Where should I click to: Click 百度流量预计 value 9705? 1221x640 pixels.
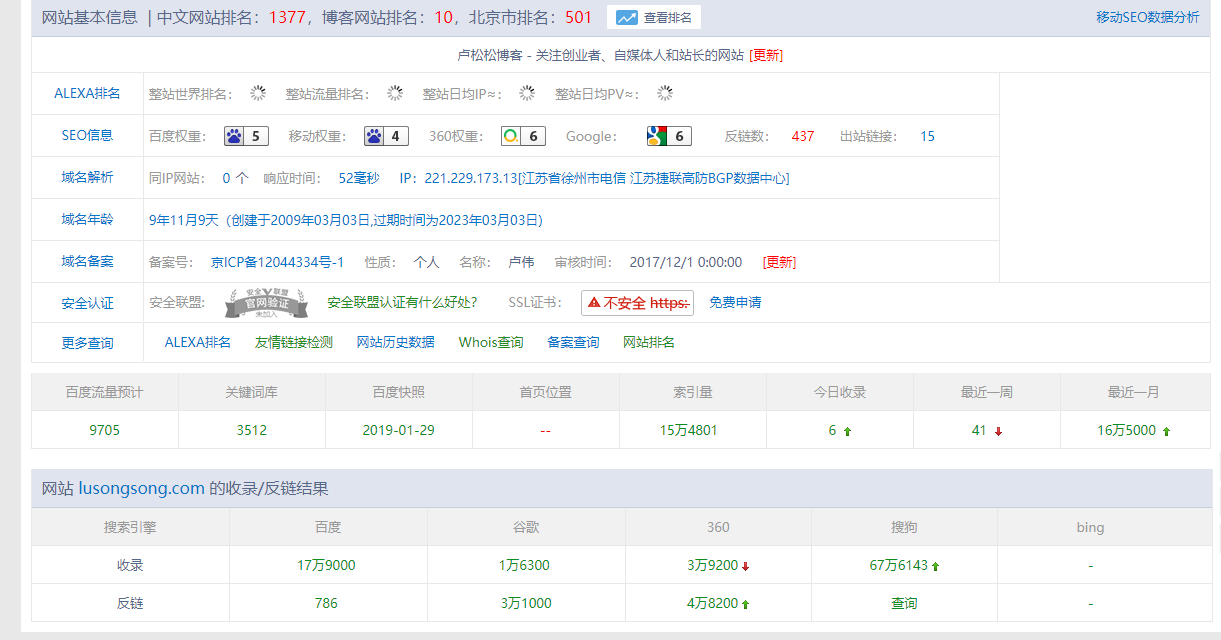(104, 430)
